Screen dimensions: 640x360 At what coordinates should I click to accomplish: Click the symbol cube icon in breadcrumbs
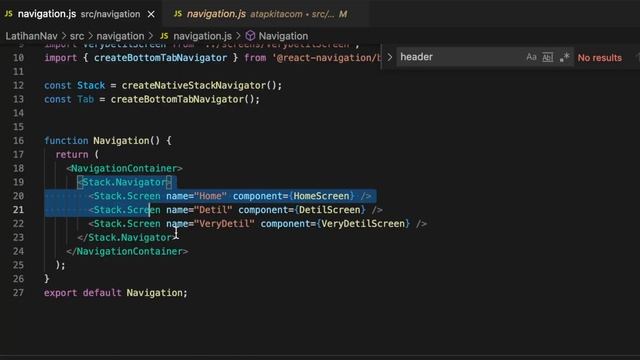[x=250, y=36]
